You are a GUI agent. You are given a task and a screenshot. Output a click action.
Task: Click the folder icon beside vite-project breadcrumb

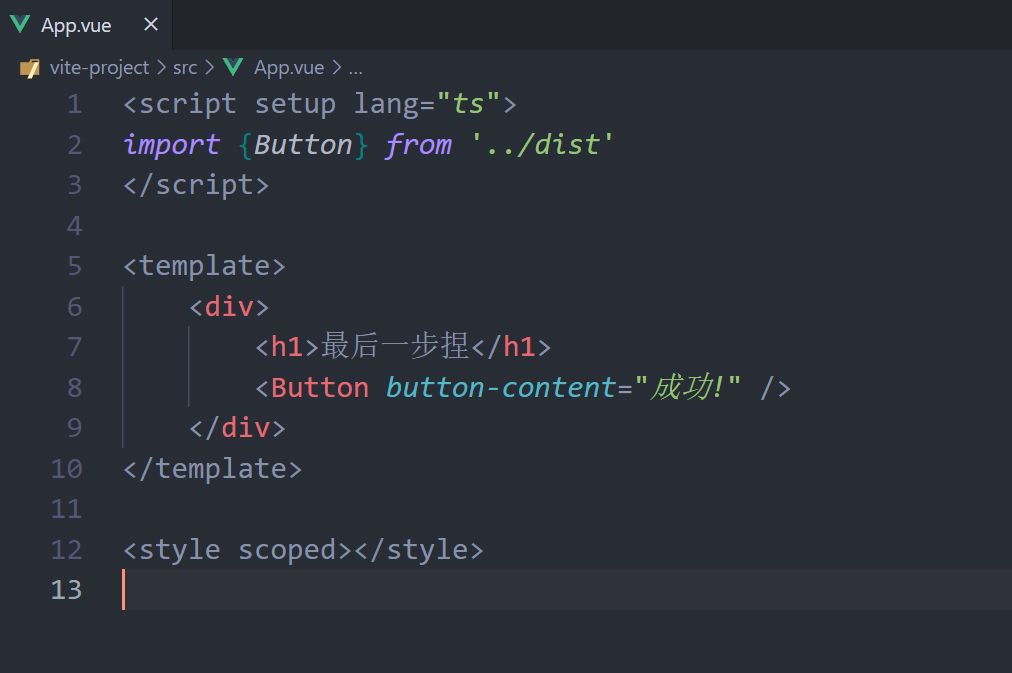coord(30,68)
